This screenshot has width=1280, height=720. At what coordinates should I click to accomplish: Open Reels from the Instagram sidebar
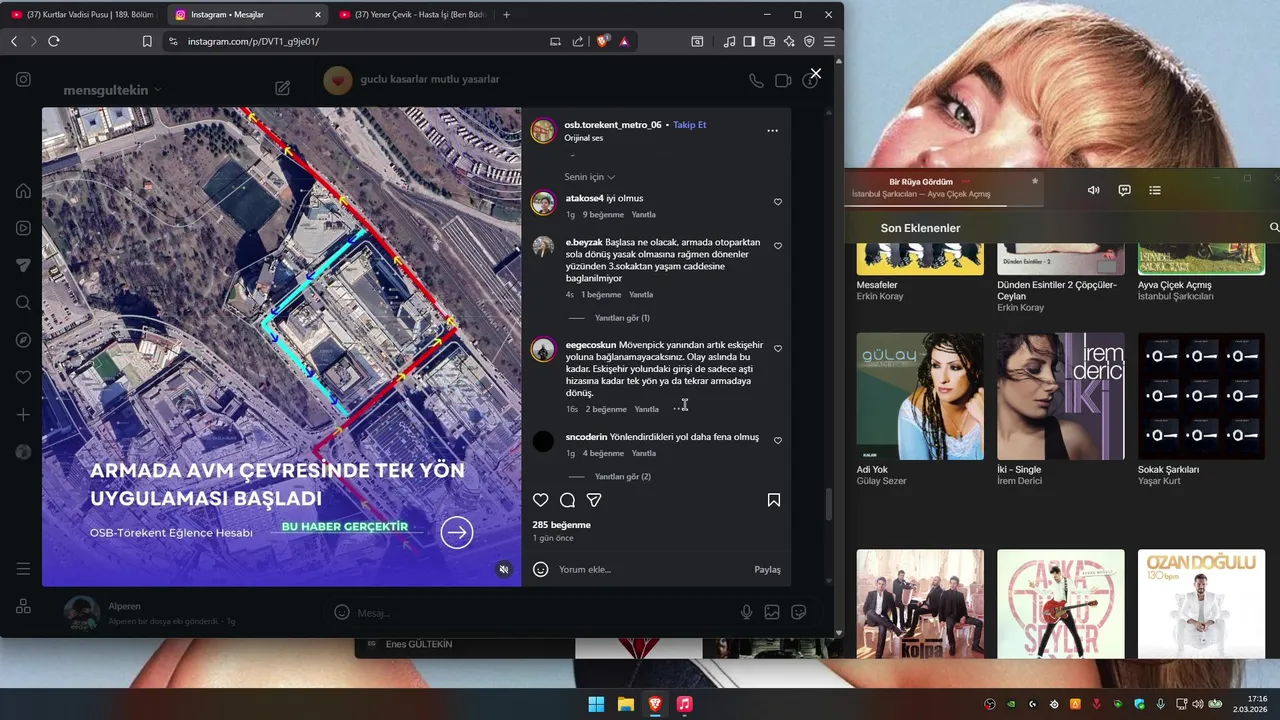point(23,228)
